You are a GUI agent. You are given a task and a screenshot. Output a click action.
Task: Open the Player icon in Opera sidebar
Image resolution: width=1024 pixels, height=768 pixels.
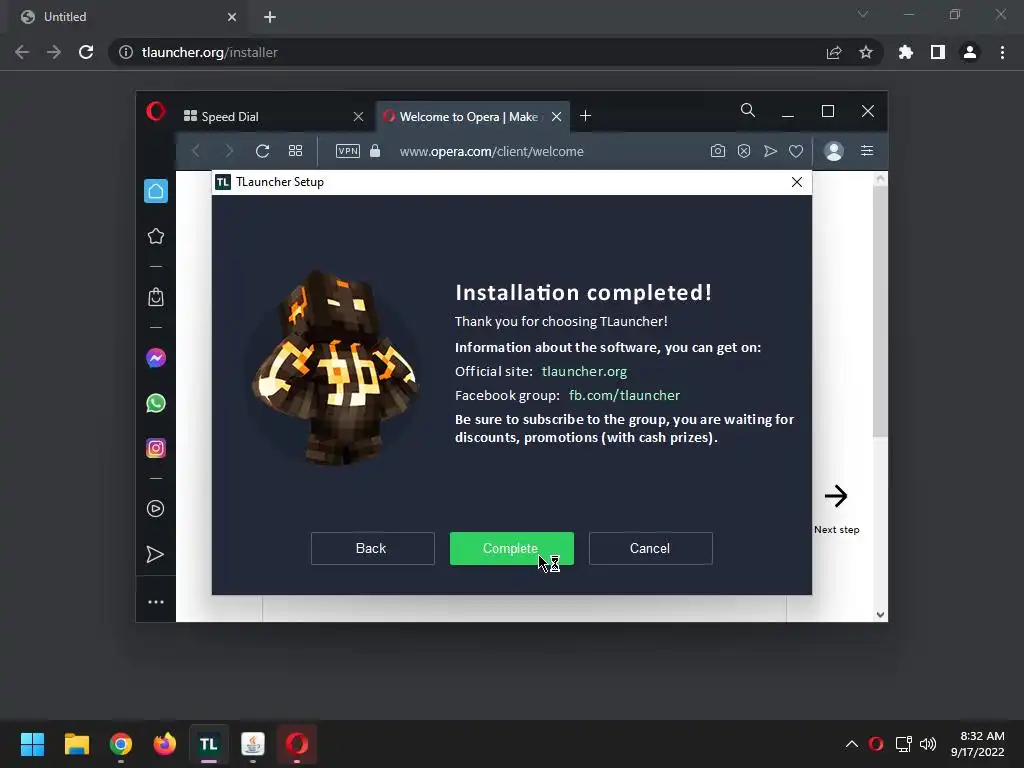click(155, 509)
